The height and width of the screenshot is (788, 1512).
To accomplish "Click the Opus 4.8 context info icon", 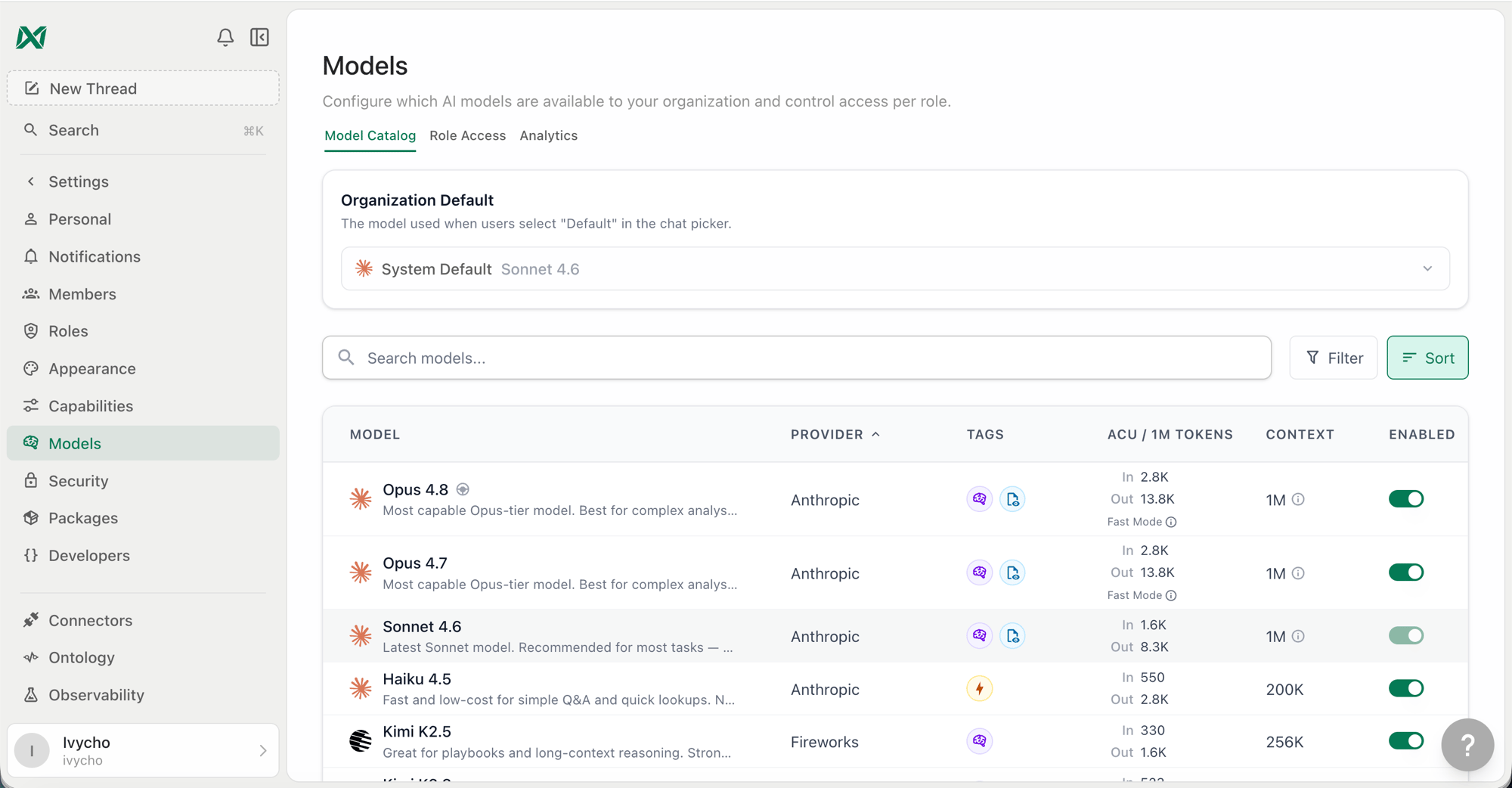I will click(1298, 499).
